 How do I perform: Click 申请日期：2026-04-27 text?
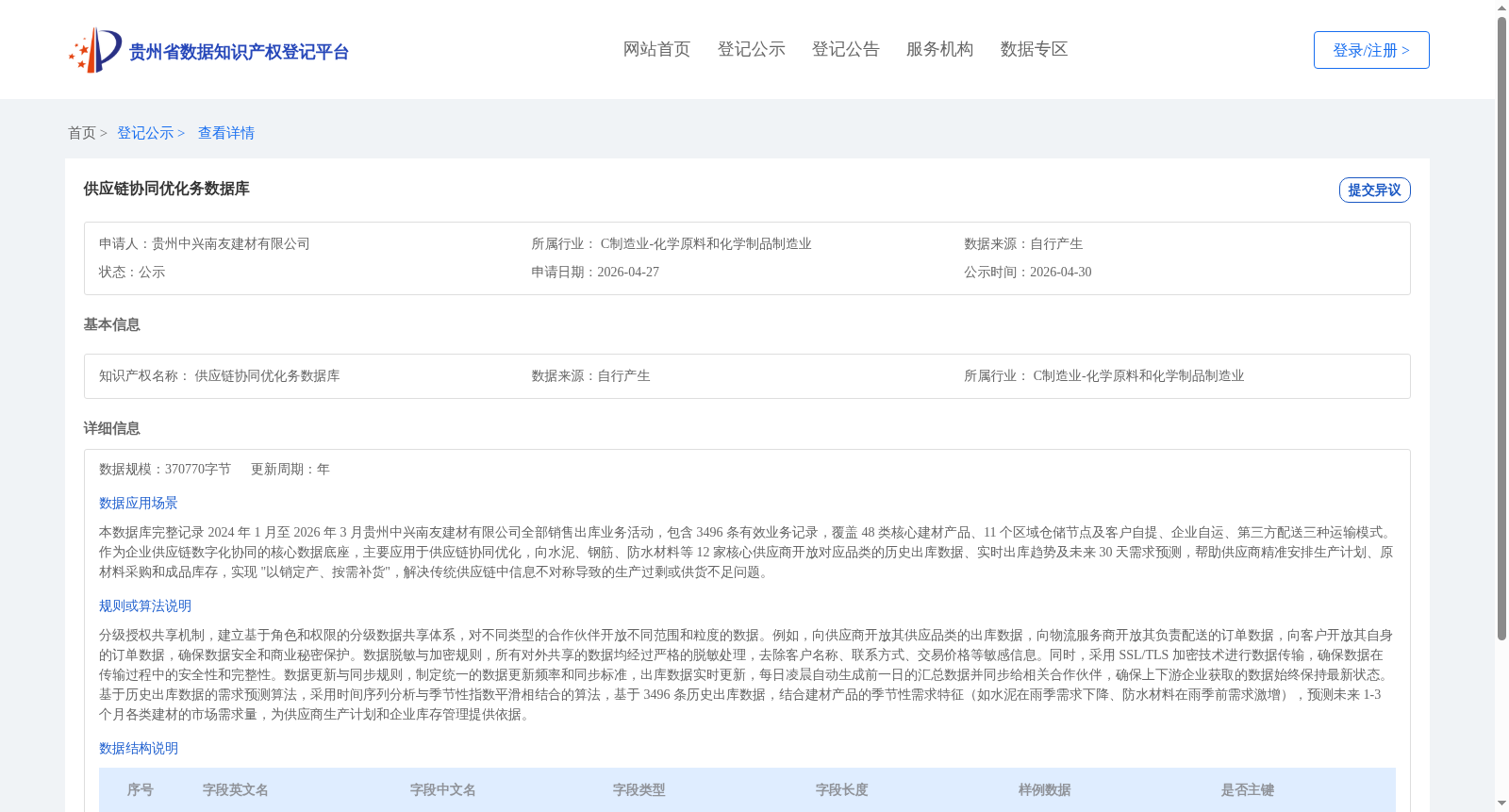point(595,272)
